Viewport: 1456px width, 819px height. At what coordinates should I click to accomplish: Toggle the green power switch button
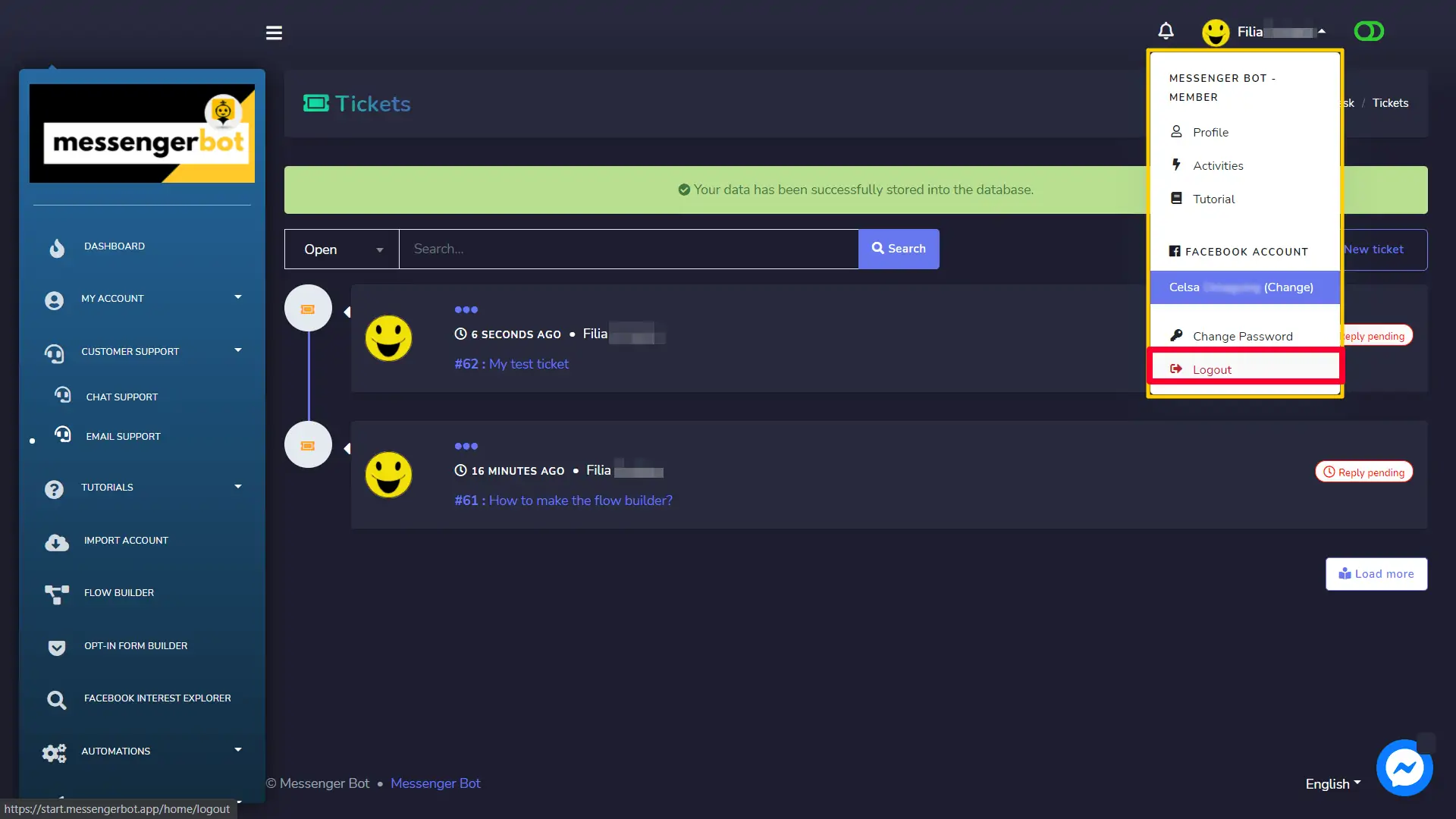pos(1369,31)
